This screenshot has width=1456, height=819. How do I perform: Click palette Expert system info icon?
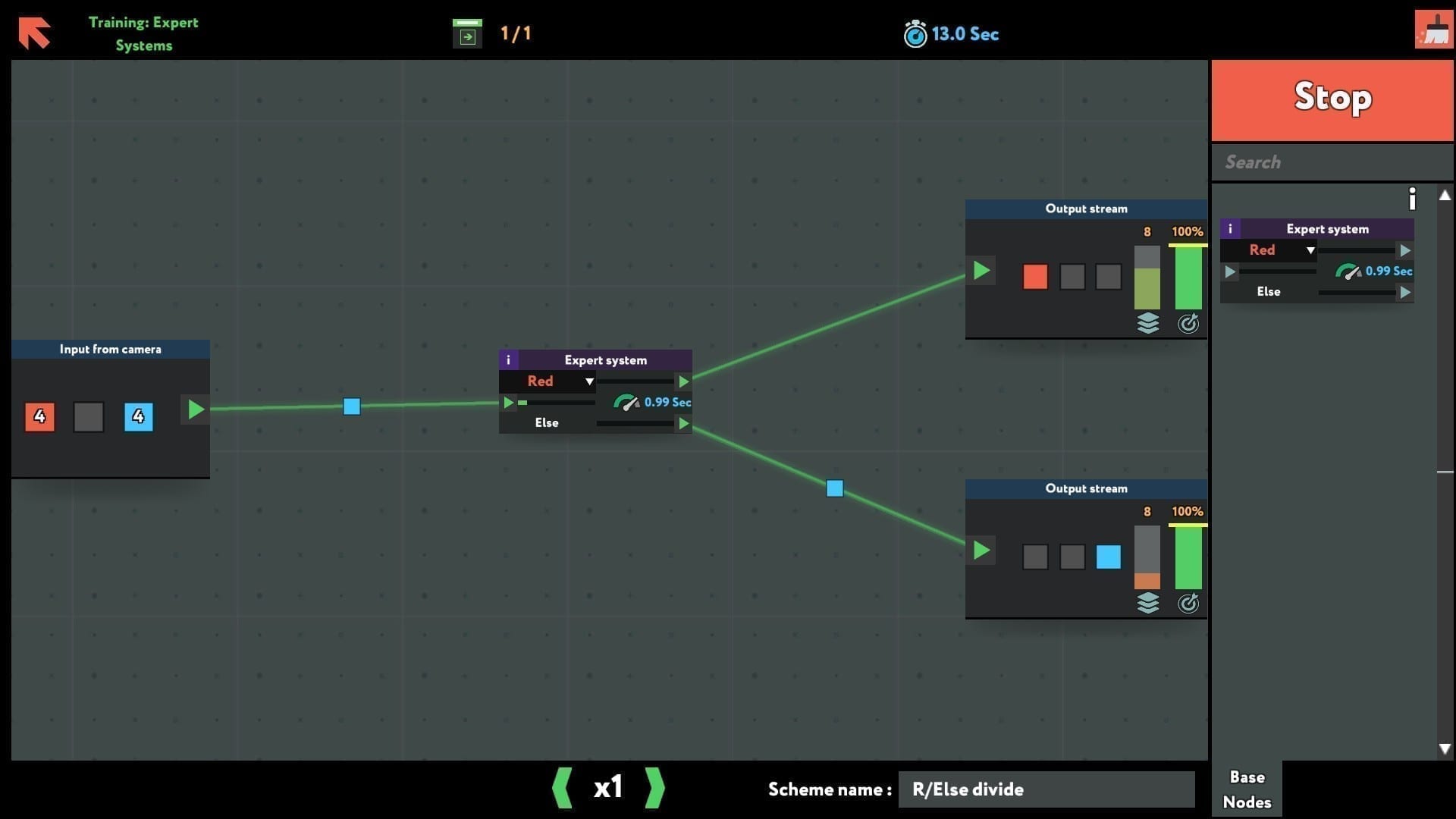[x=1230, y=229]
